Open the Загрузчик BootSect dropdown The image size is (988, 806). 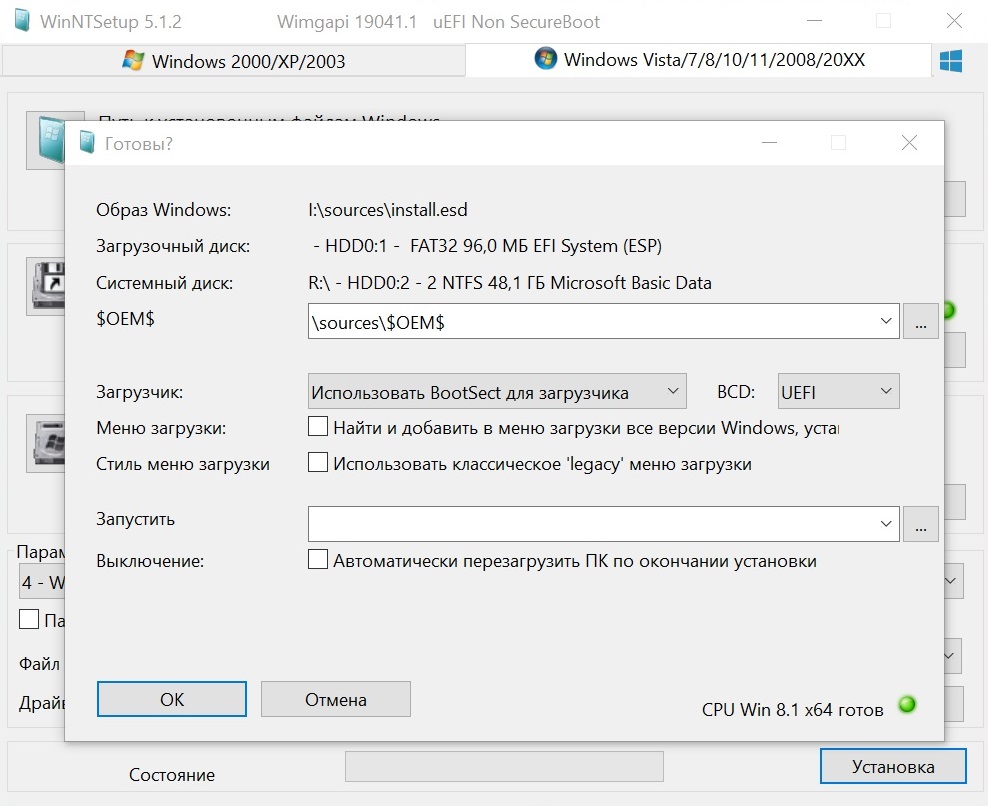click(497, 392)
